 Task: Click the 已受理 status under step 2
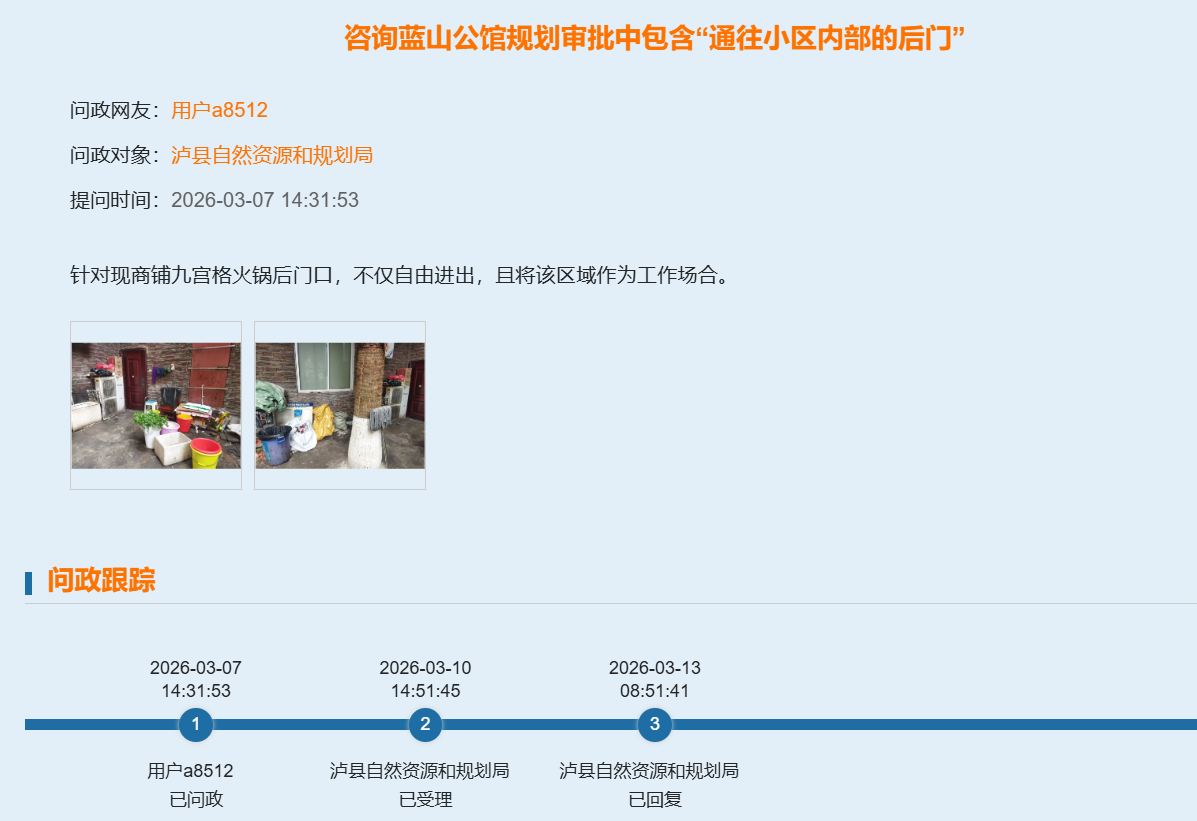(425, 799)
